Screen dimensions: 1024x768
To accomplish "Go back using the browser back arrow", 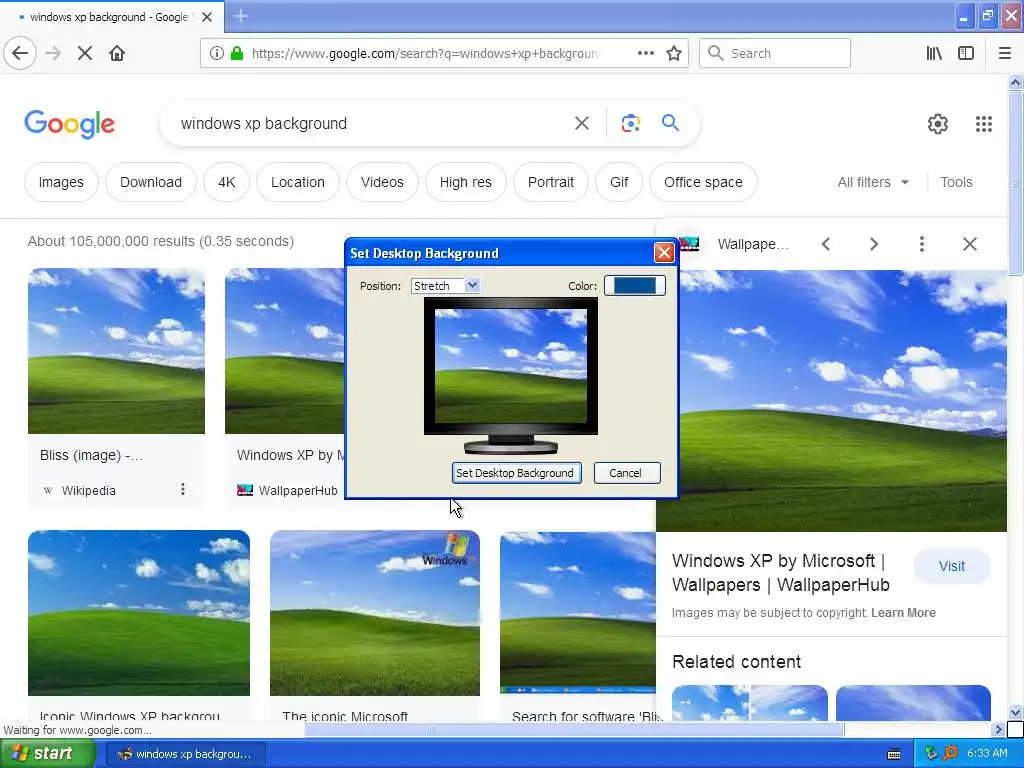I will [20, 53].
